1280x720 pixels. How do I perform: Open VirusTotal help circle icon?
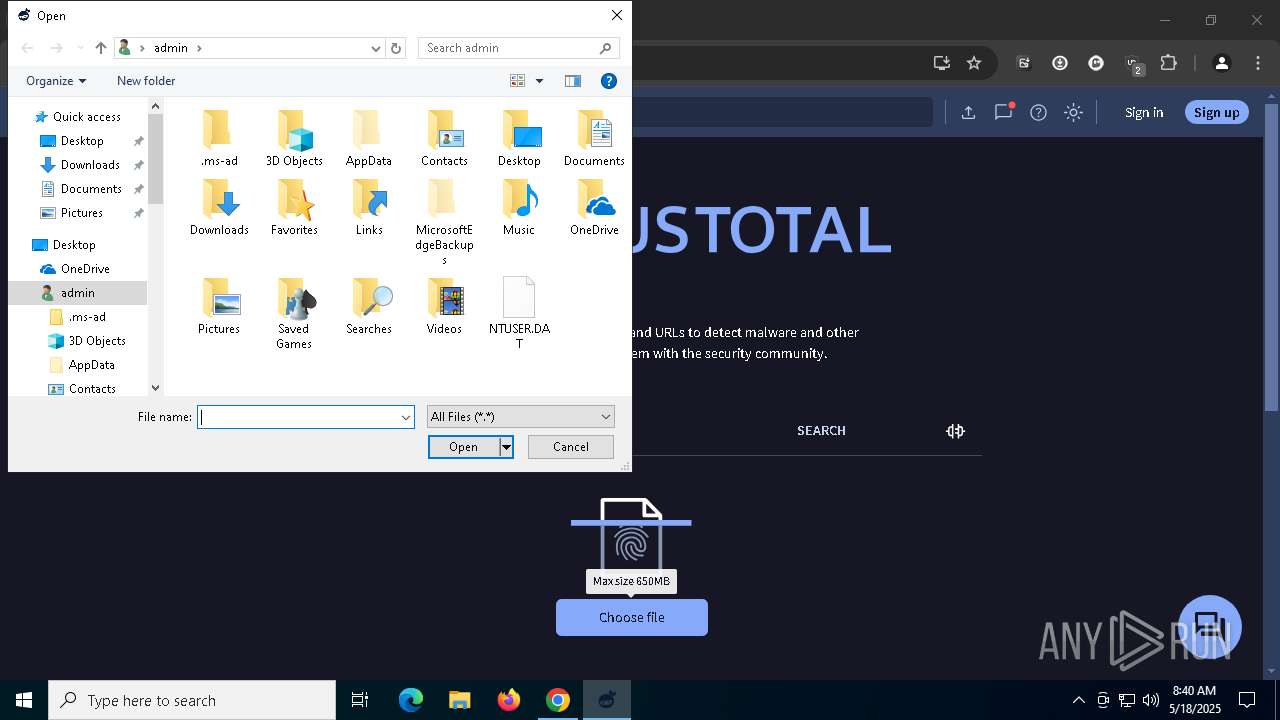click(1038, 112)
